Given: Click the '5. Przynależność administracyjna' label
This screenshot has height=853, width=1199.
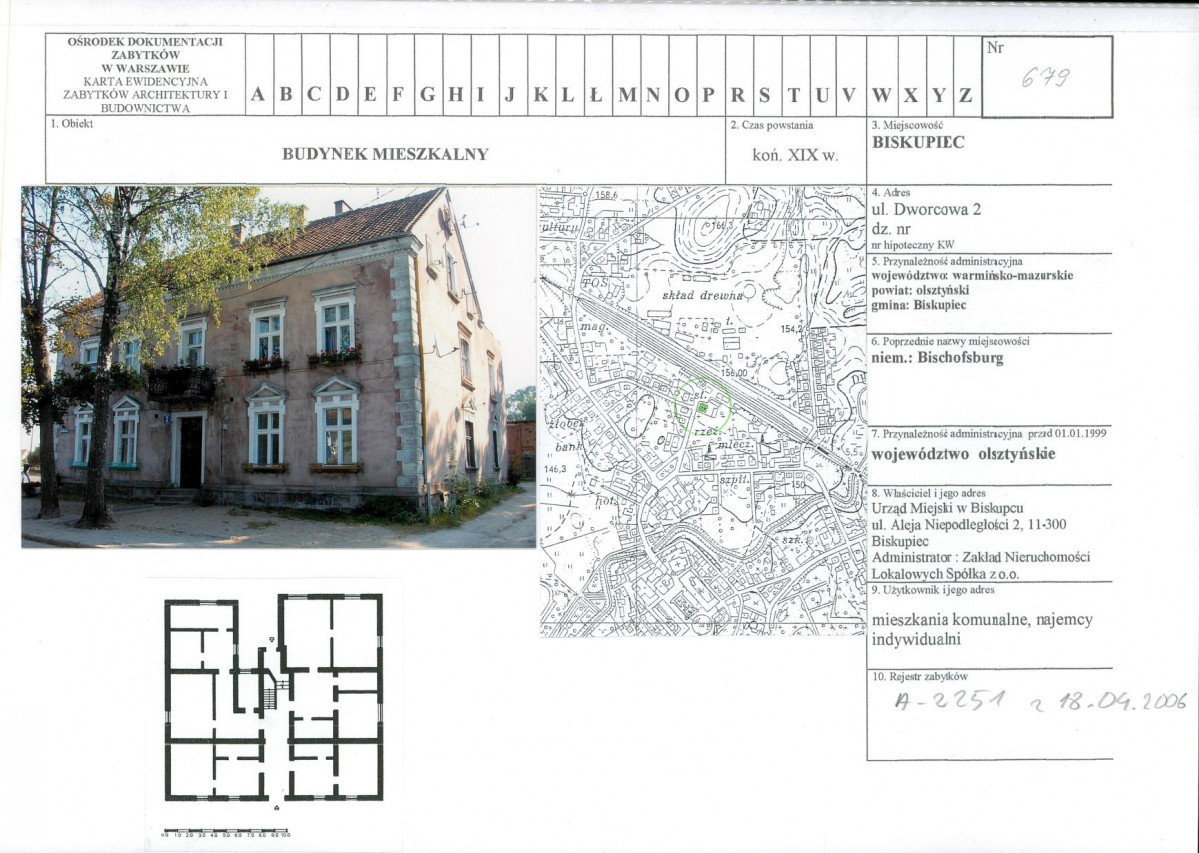Looking at the screenshot, I should (947, 261).
